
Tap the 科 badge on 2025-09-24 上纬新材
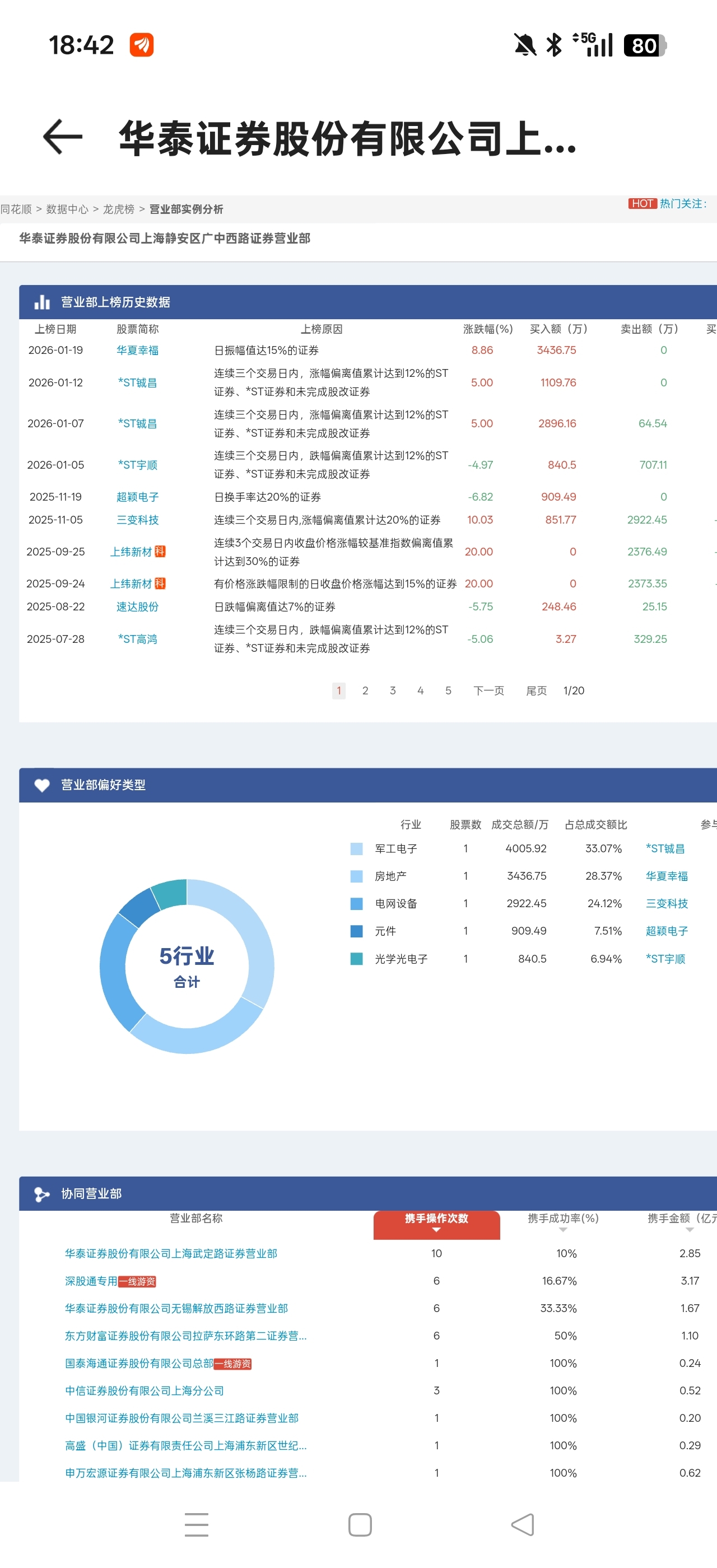pos(160,583)
